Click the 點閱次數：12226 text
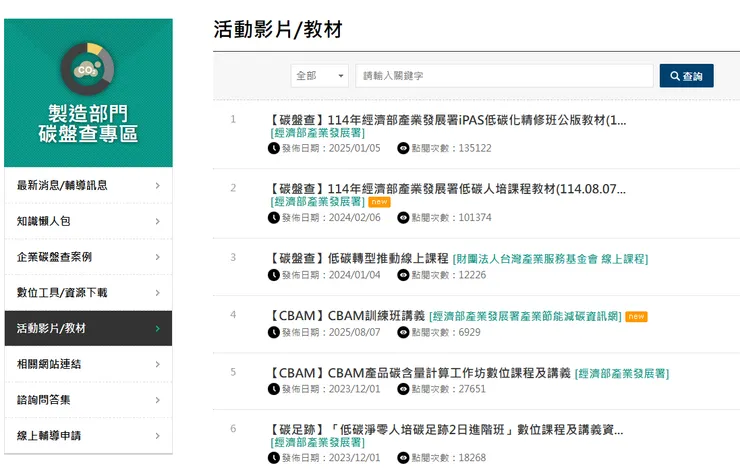The image size is (740, 469). 448,275
